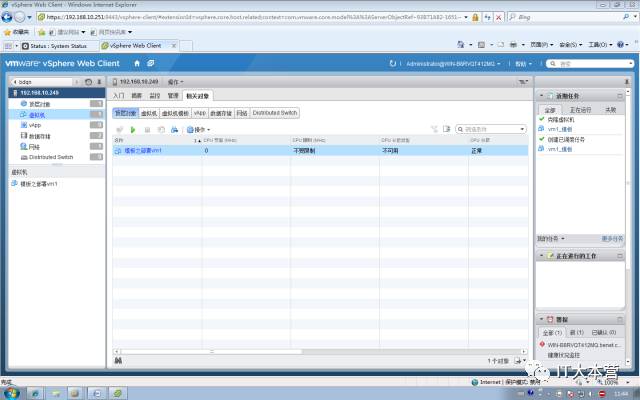Select Distributed Switch item in navigator

(x=57, y=157)
